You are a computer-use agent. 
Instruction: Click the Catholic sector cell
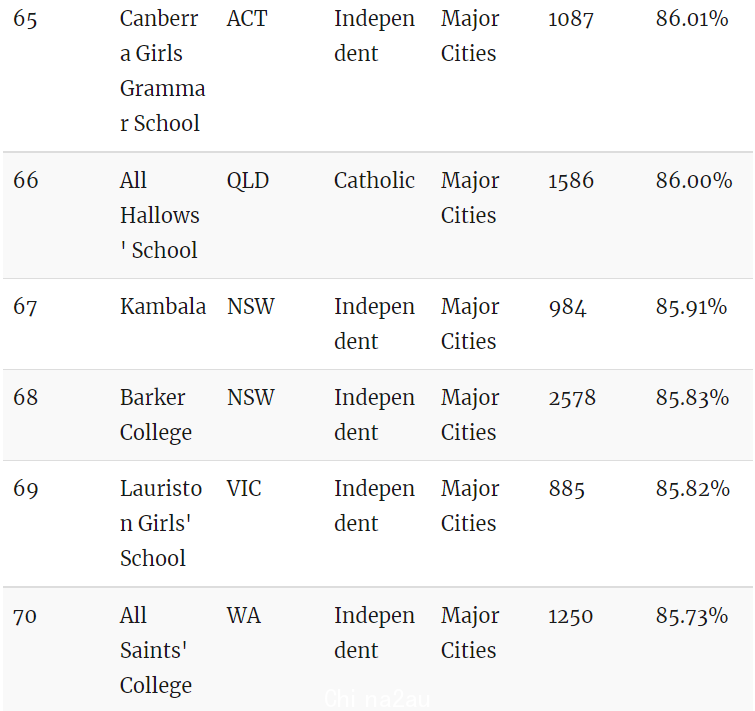coord(374,181)
